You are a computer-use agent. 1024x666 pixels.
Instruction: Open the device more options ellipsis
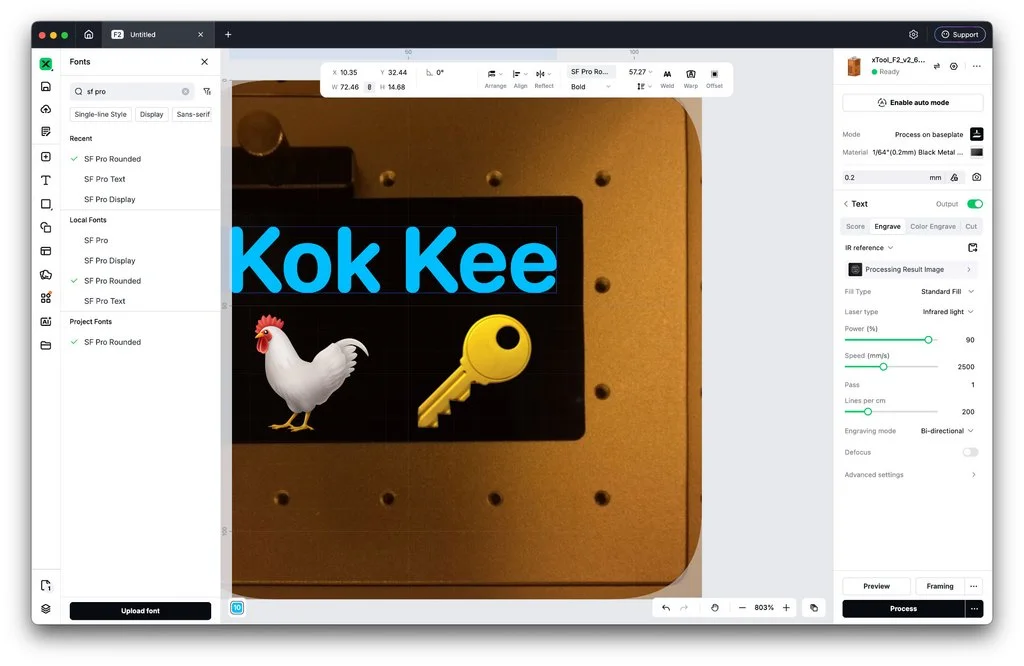976,66
